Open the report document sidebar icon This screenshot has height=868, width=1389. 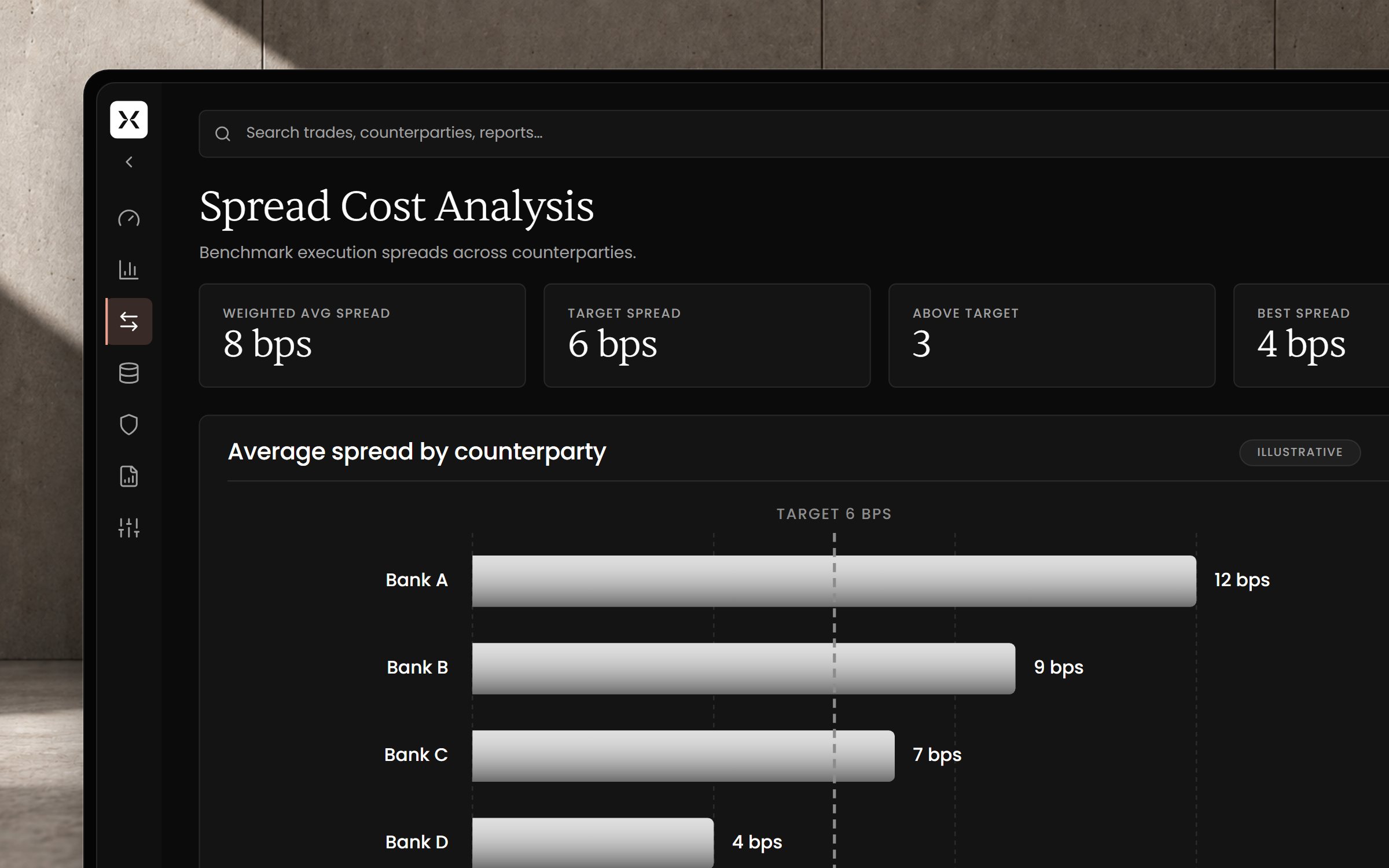coord(128,476)
